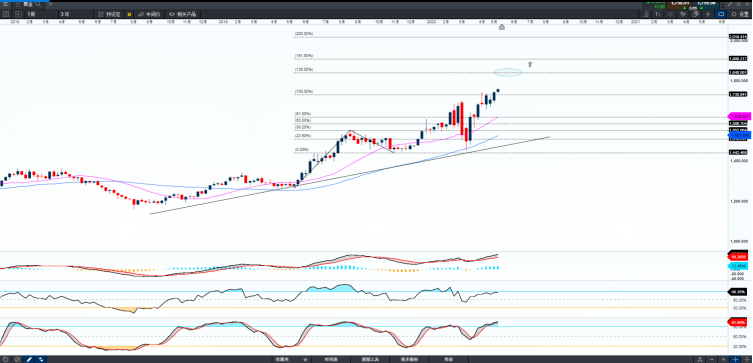Click the (61.80%) Fibonacci label
This screenshot has width=753, height=363.
(303, 114)
